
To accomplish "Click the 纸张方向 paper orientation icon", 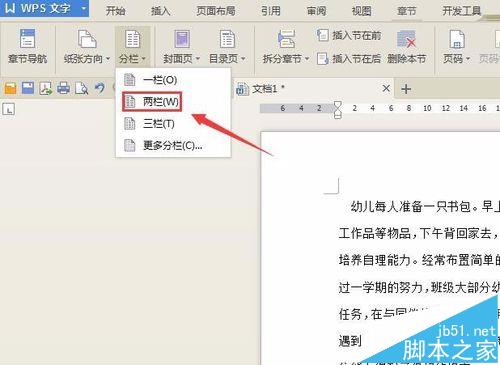I will point(87,39).
